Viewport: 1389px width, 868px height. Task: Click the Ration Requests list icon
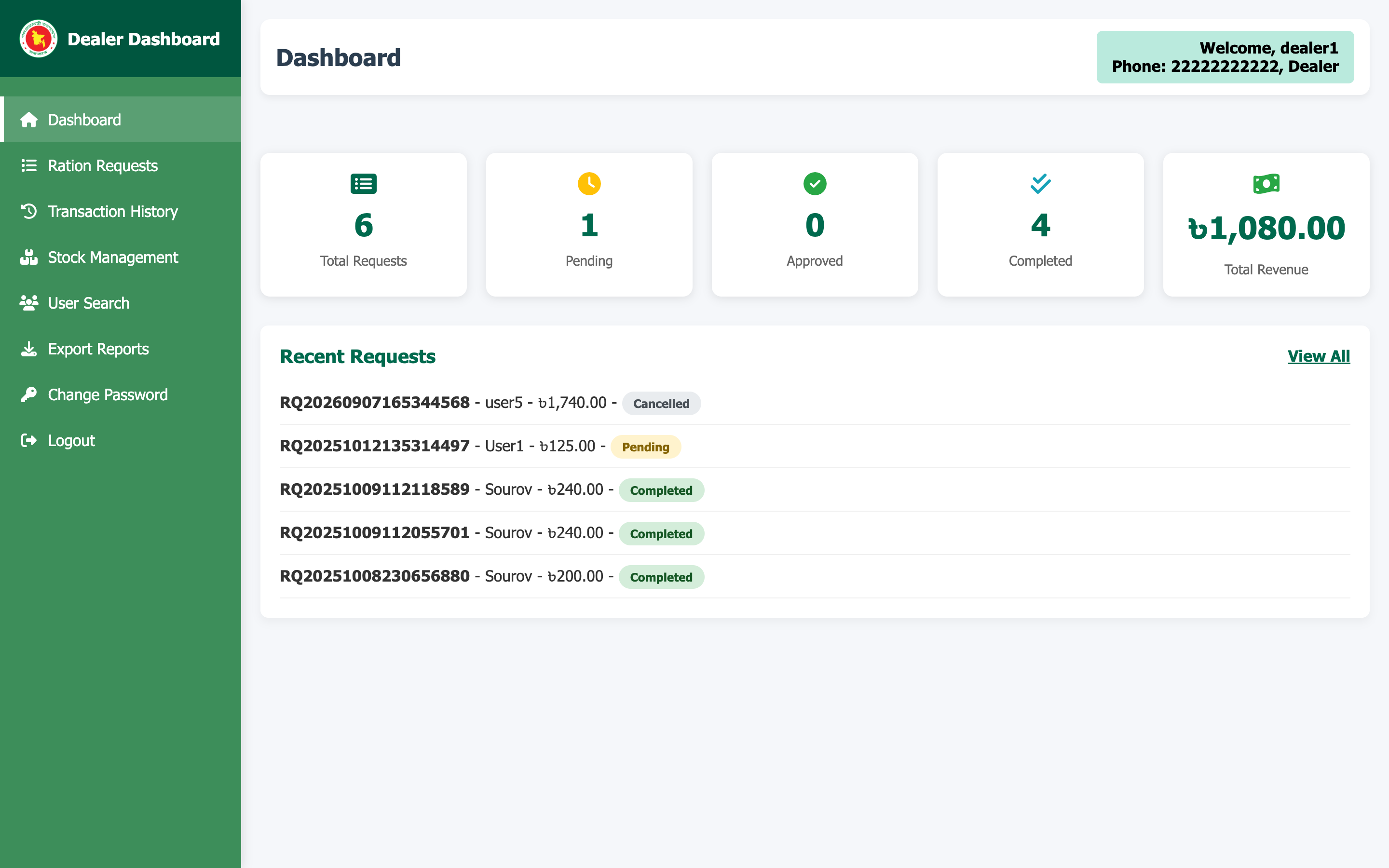tap(29, 166)
